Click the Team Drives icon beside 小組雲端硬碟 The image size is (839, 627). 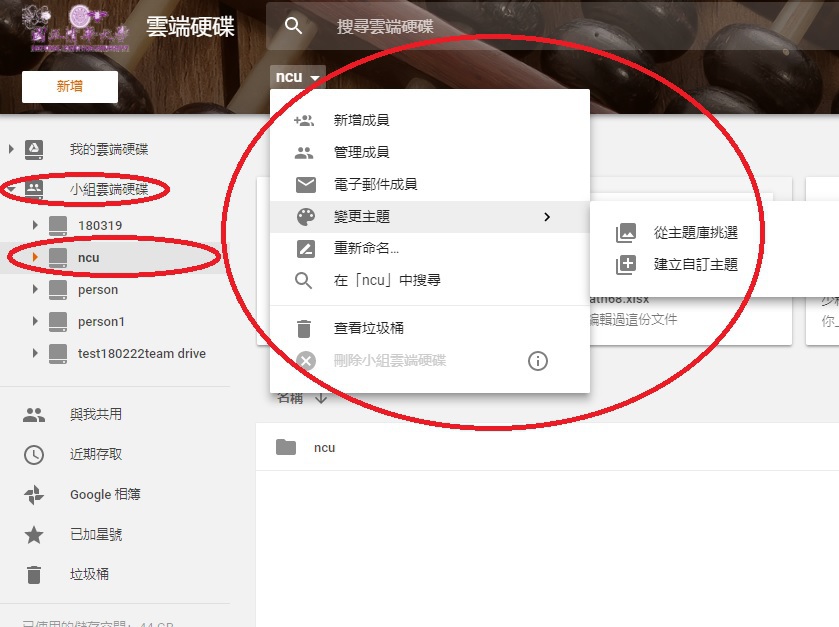[x=34, y=189]
